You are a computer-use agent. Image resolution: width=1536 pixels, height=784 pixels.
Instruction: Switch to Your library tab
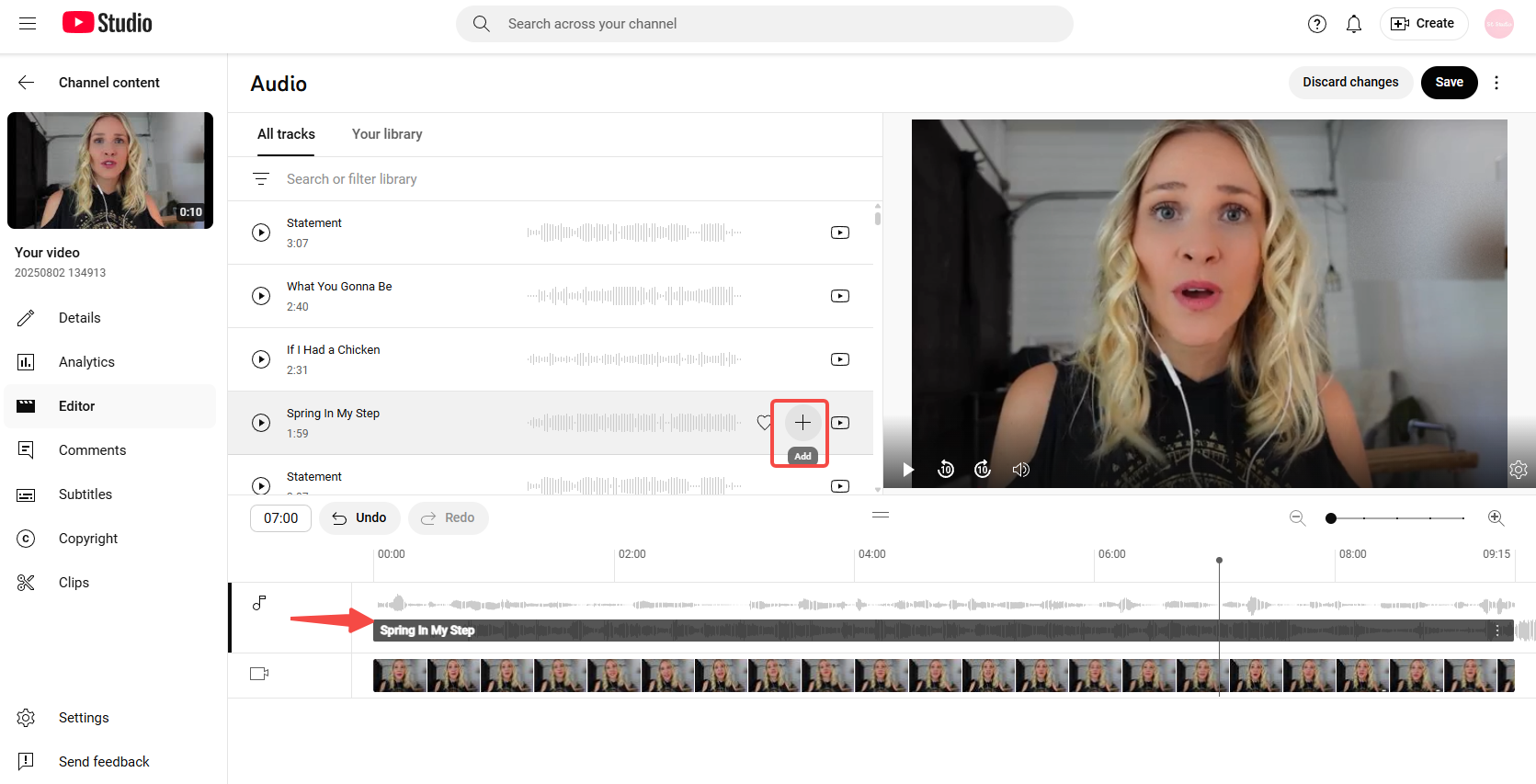[387, 134]
